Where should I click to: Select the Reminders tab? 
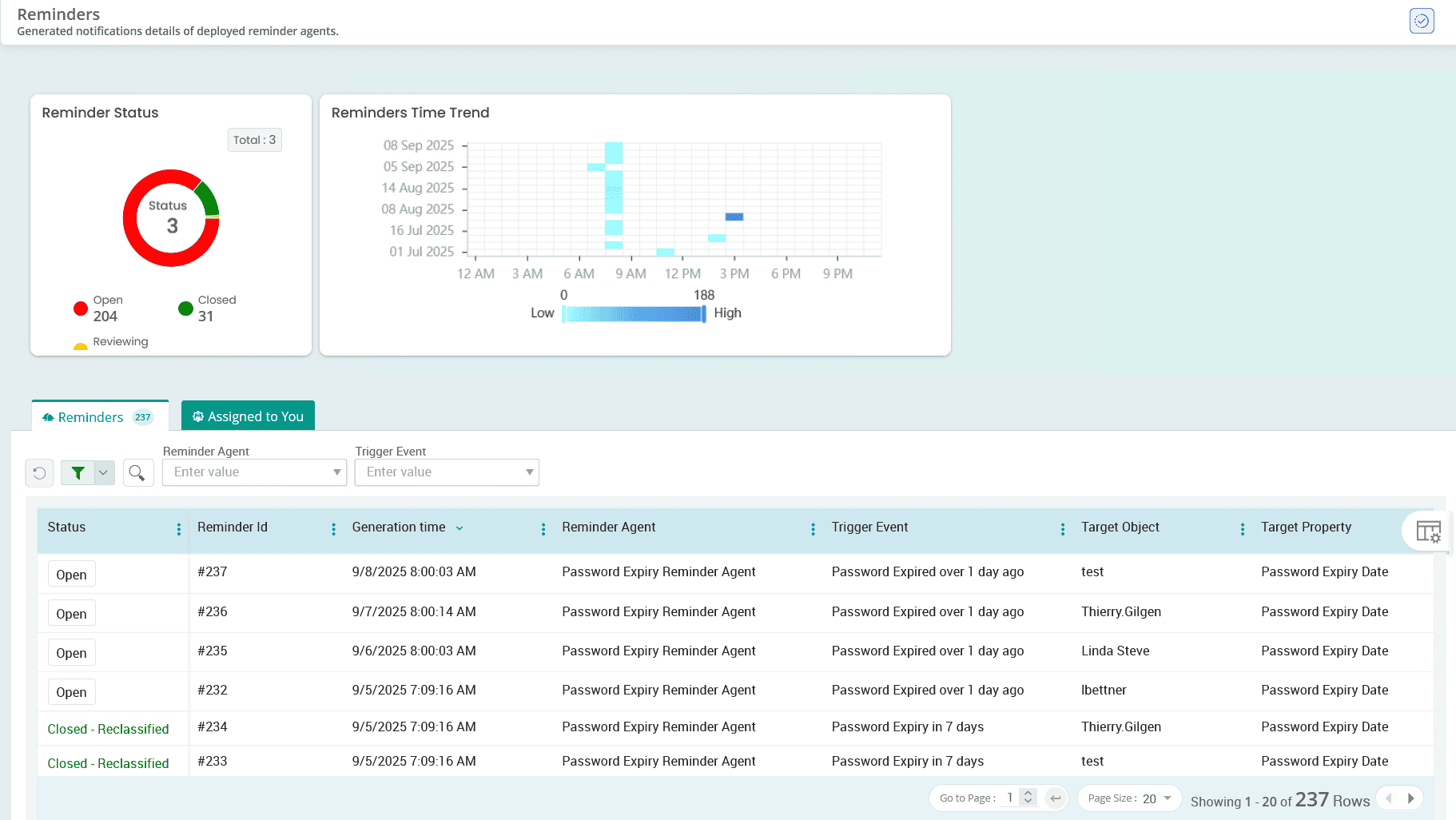tap(90, 417)
